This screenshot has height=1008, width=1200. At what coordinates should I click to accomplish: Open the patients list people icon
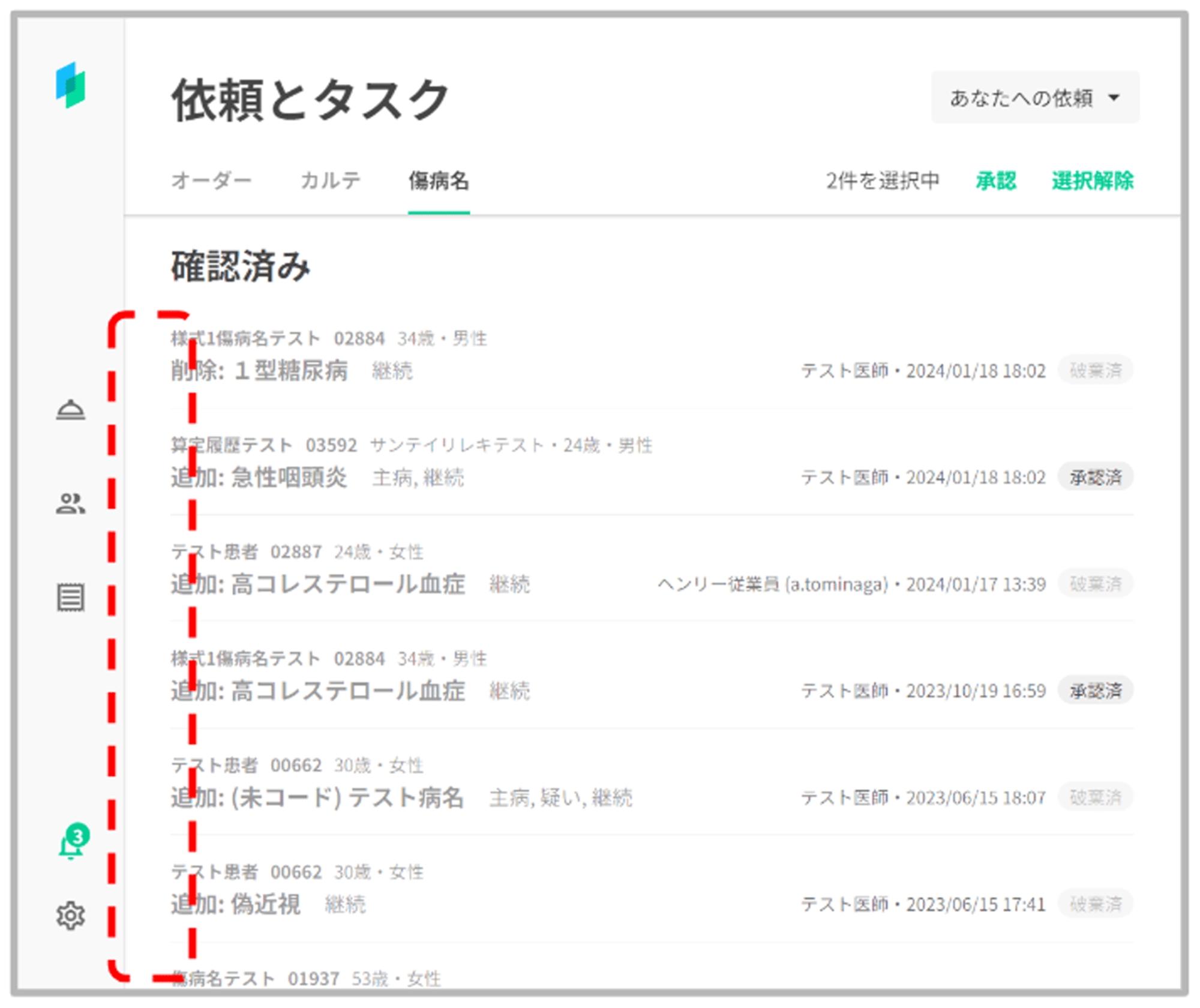pos(71,503)
